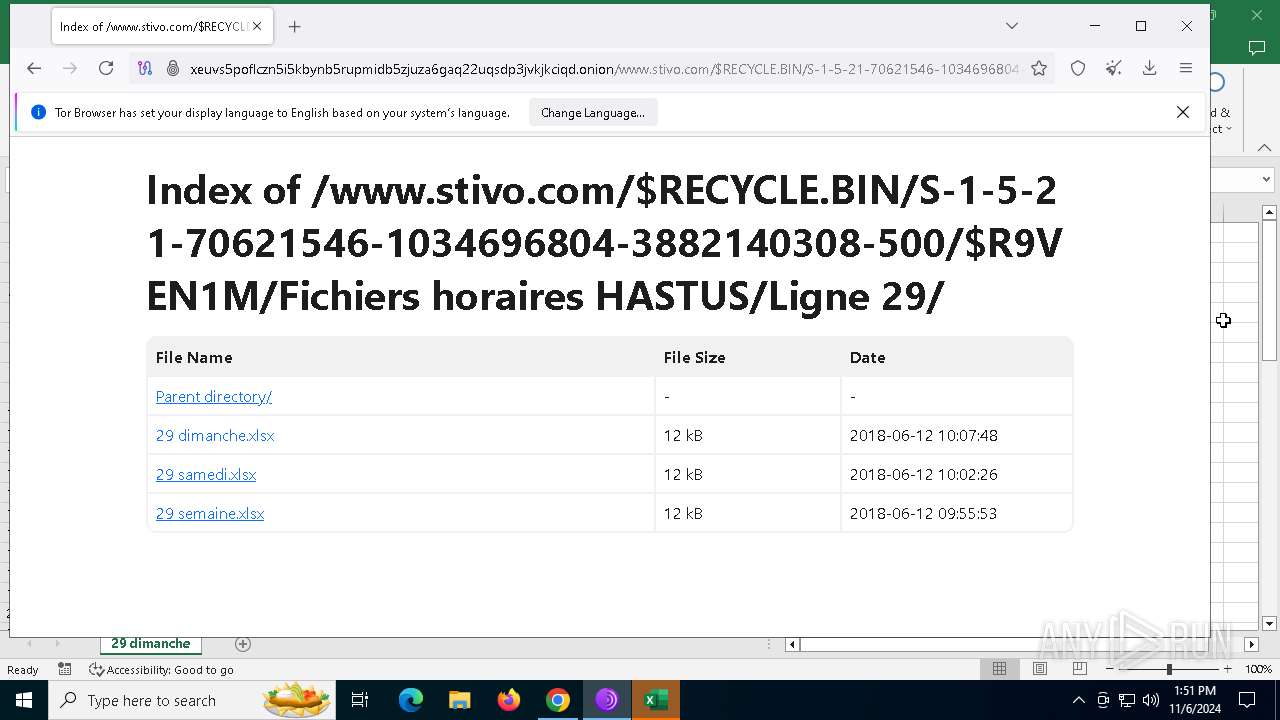Bookmark this page with the star
The height and width of the screenshot is (720, 1280).
(1039, 68)
